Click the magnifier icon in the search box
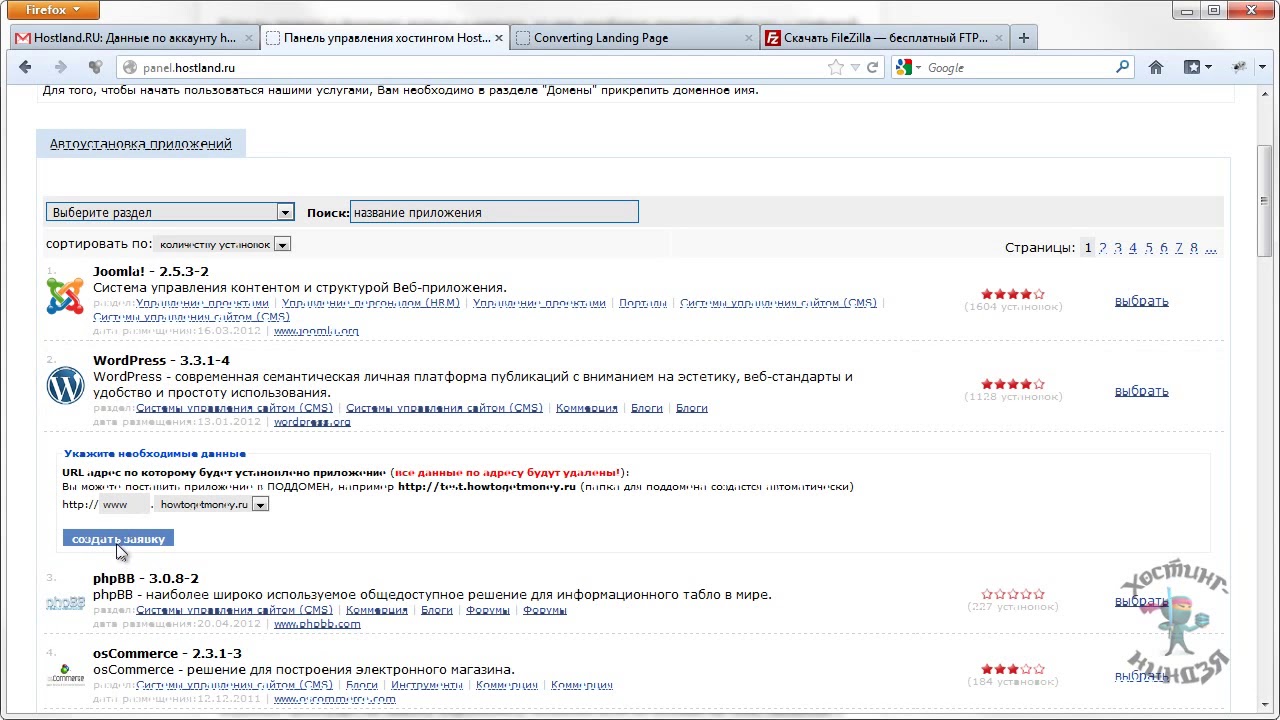1280x720 pixels. coord(1122,67)
